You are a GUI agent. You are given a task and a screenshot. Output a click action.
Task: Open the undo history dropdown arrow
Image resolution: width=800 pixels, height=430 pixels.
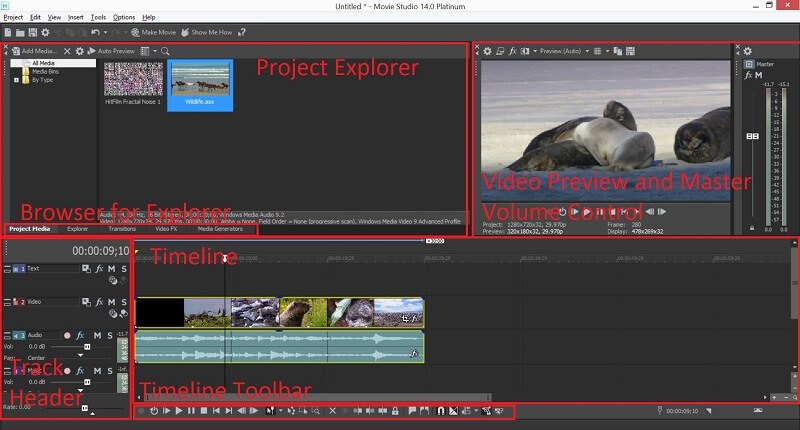(x=105, y=33)
